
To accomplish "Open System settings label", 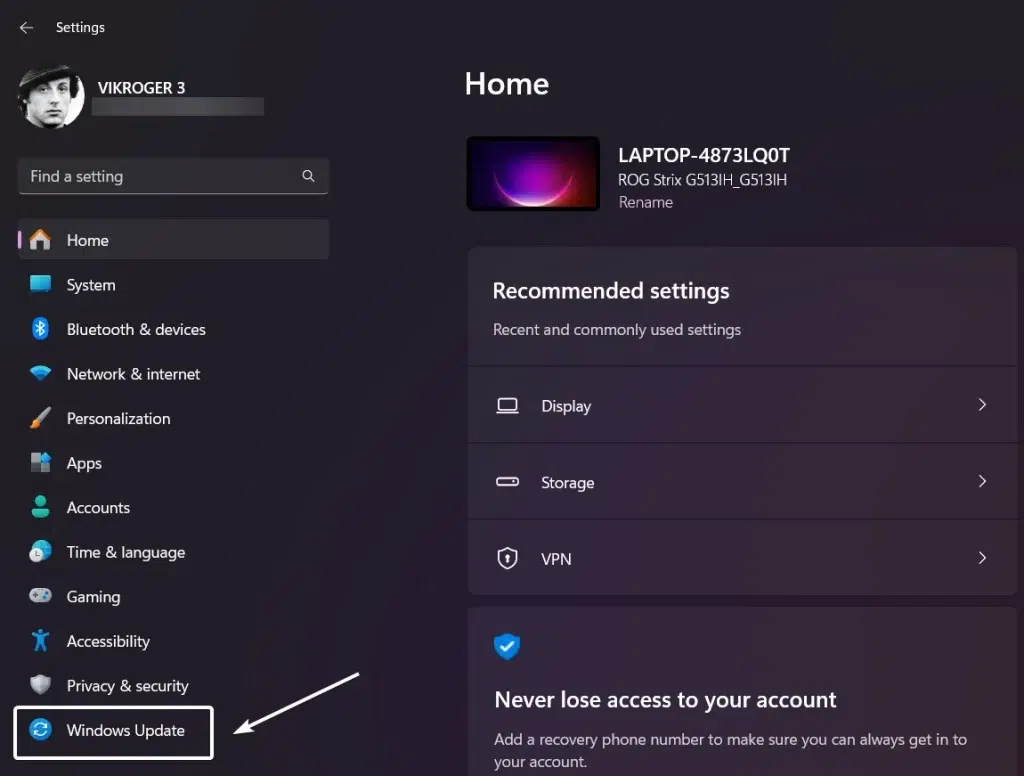I will pos(91,285).
